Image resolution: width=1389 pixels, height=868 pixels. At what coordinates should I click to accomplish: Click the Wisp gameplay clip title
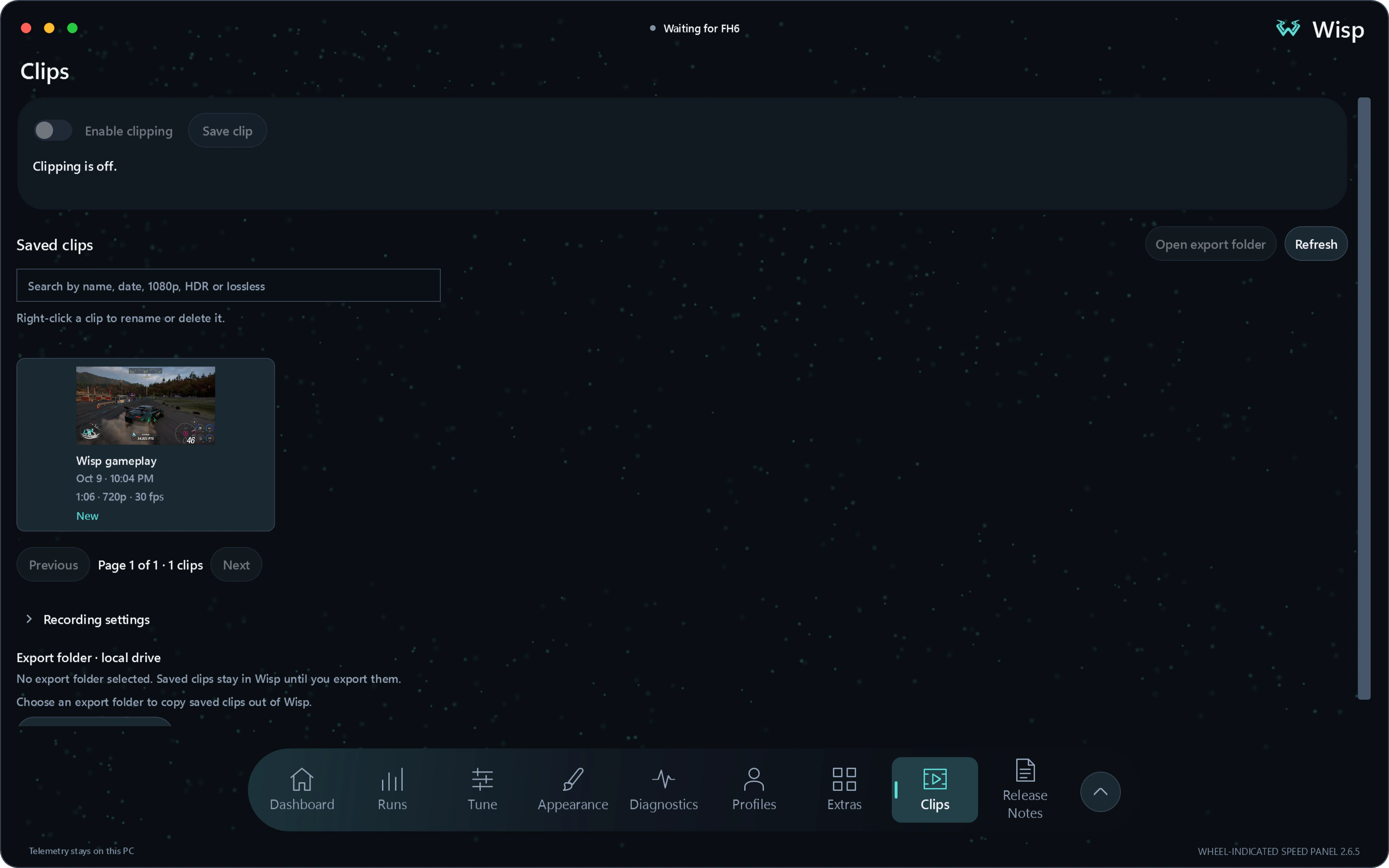(117, 461)
